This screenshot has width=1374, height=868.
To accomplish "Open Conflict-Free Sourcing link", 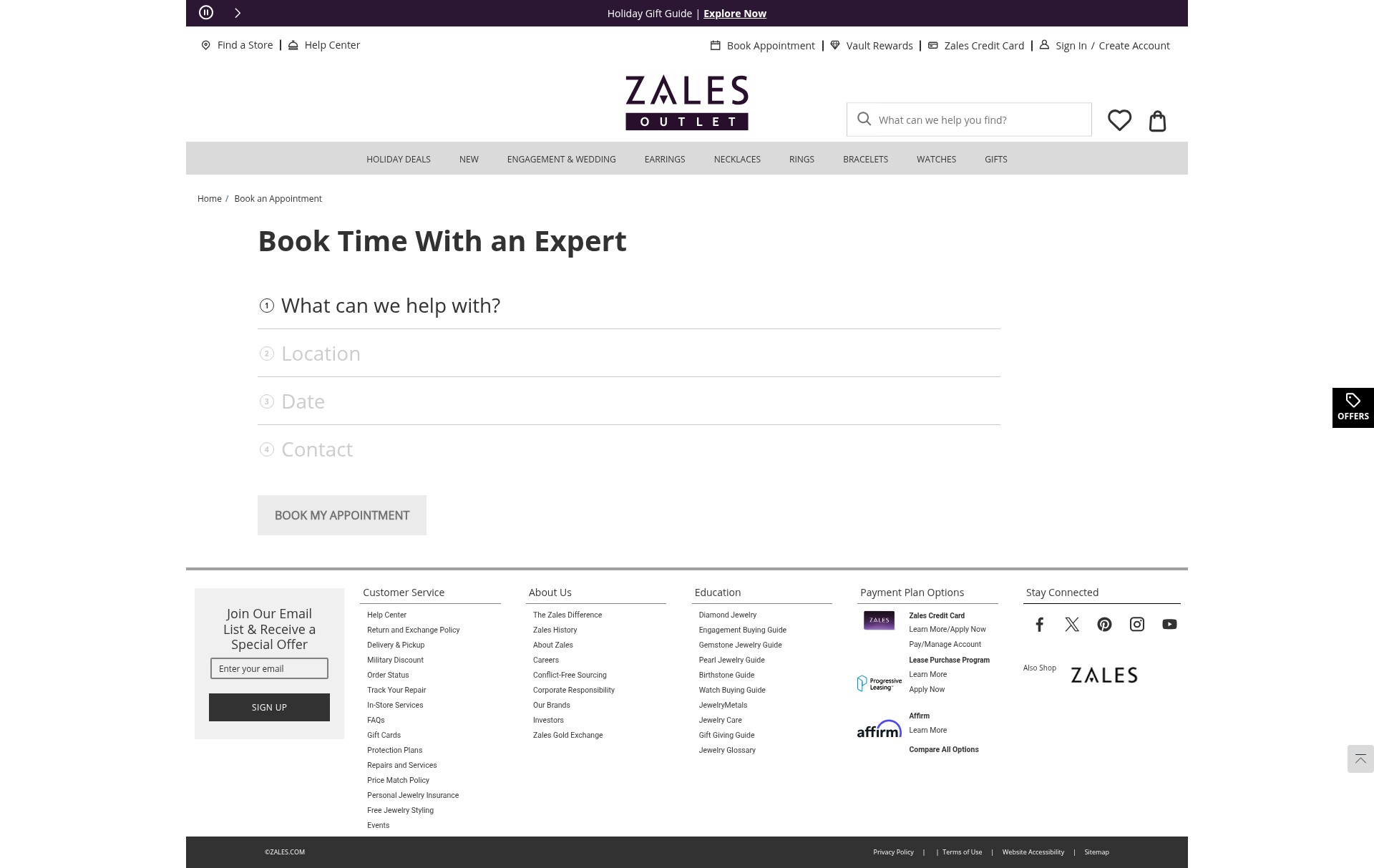I will (x=570, y=675).
